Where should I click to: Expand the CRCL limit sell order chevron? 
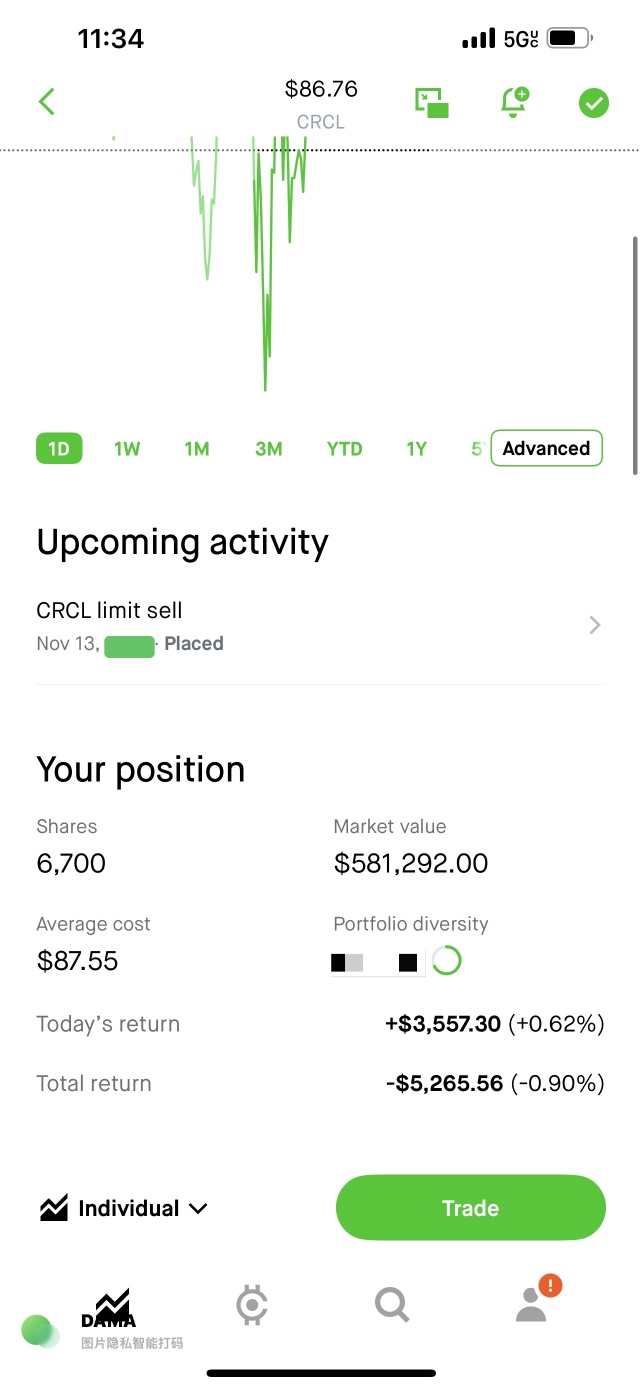tap(595, 626)
